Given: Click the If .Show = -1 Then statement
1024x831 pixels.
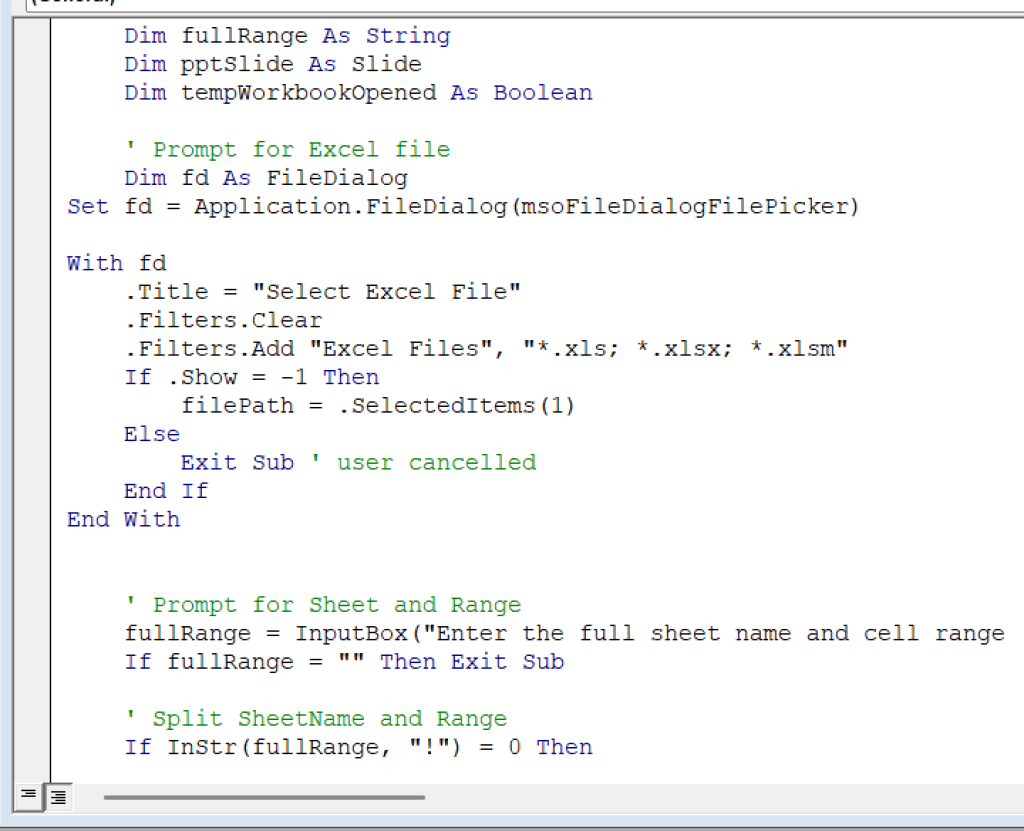Looking at the screenshot, I should pyautogui.click(x=250, y=377).
